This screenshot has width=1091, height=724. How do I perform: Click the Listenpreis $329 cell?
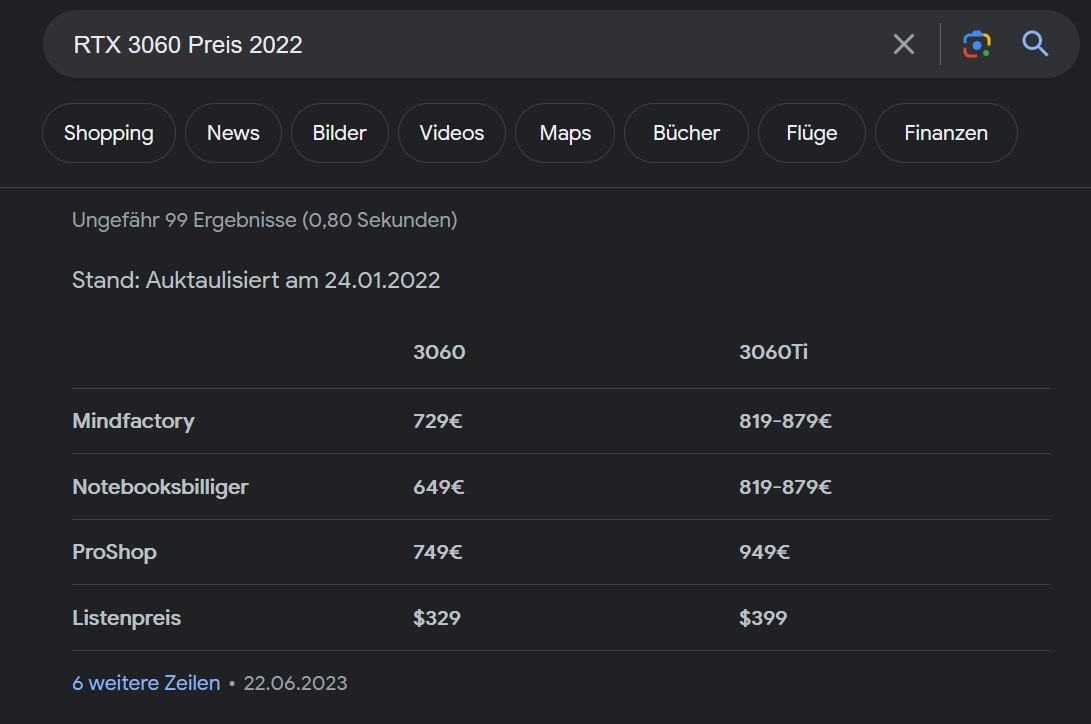[x=437, y=618]
